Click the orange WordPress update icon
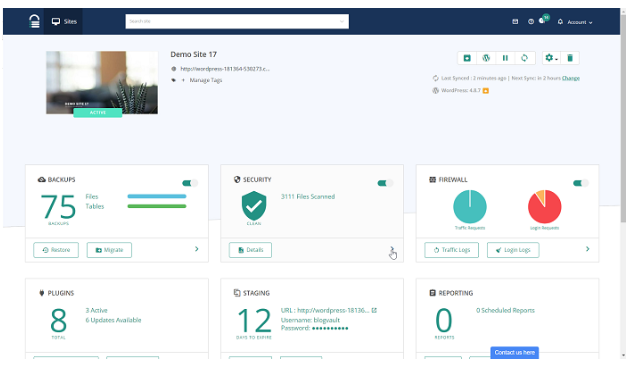The height and width of the screenshot is (365, 631). pyautogui.click(x=486, y=91)
